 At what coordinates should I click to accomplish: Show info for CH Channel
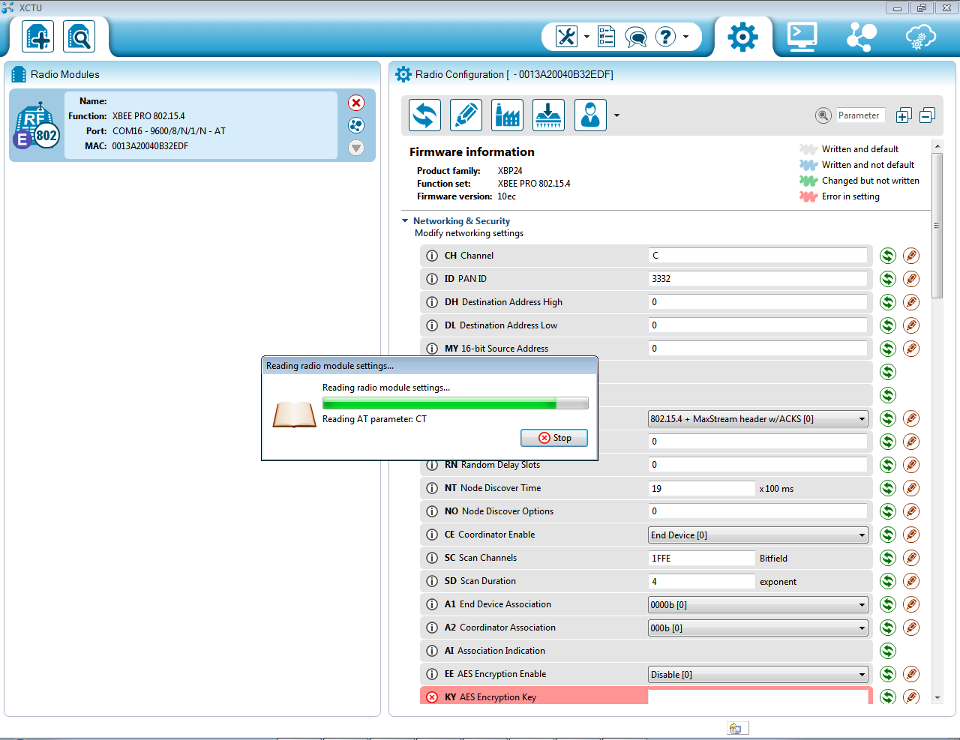[x=432, y=256]
